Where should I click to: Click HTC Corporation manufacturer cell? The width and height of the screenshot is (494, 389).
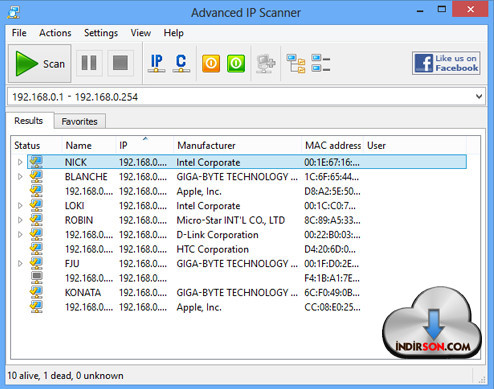(x=213, y=249)
